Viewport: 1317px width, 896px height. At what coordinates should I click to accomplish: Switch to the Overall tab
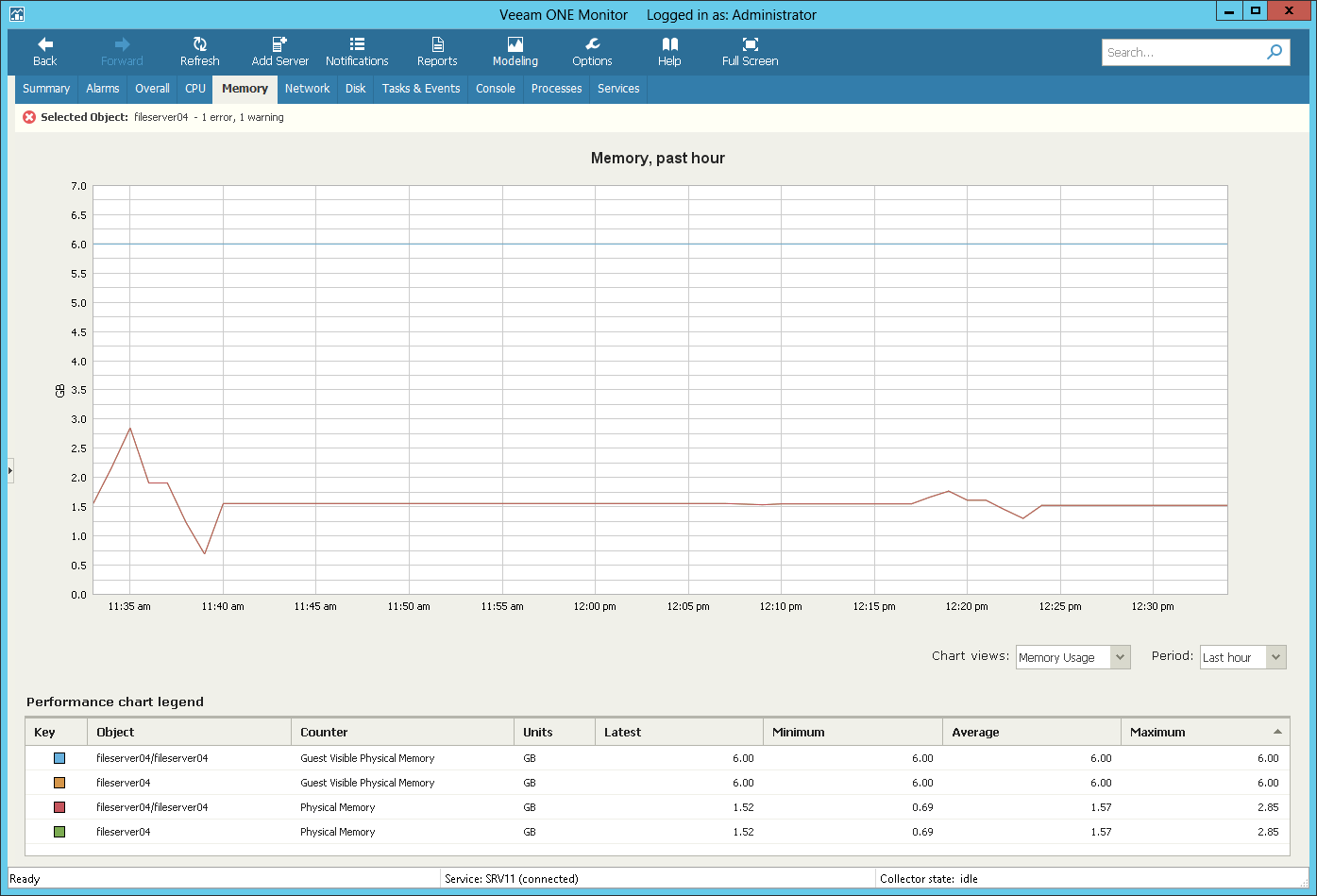coord(152,89)
